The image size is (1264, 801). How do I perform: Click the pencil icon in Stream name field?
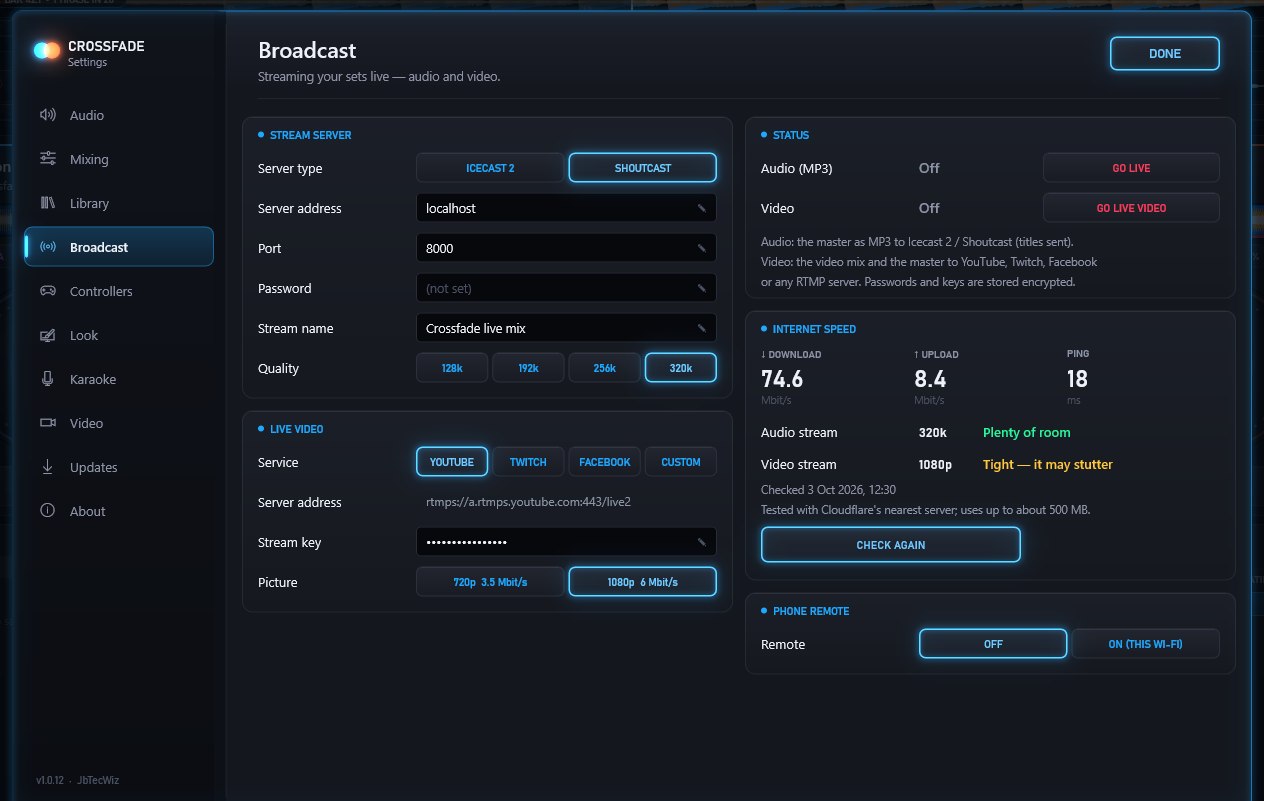click(x=702, y=328)
